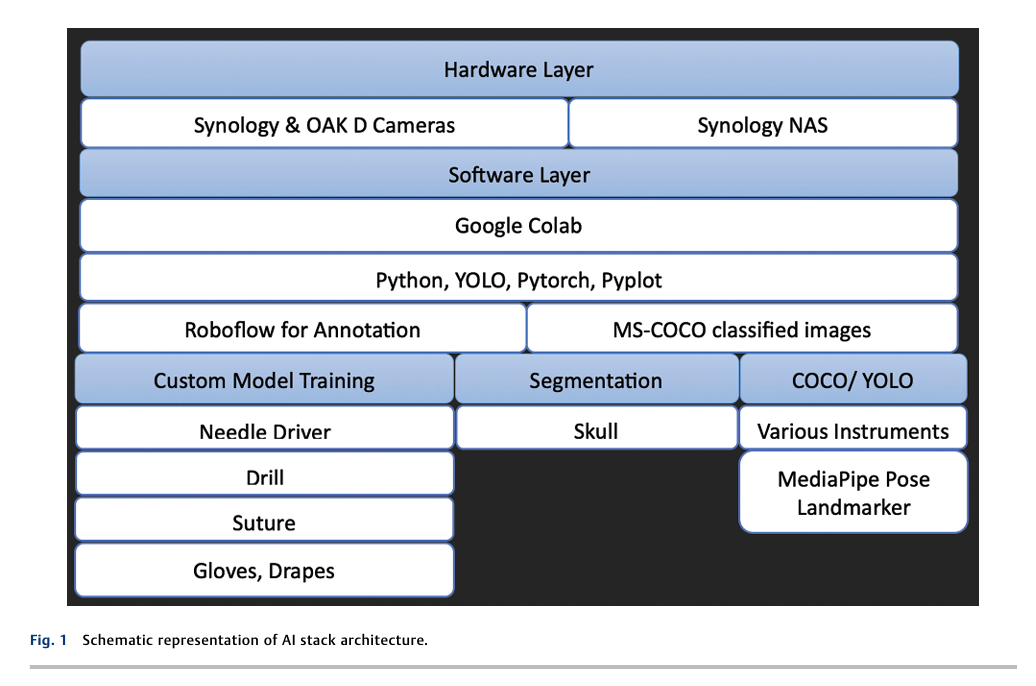Click the Python, YOLO, Pytorch, Pyplot box
Viewport: 1036px width, 686px height.
[x=519, y=278]
